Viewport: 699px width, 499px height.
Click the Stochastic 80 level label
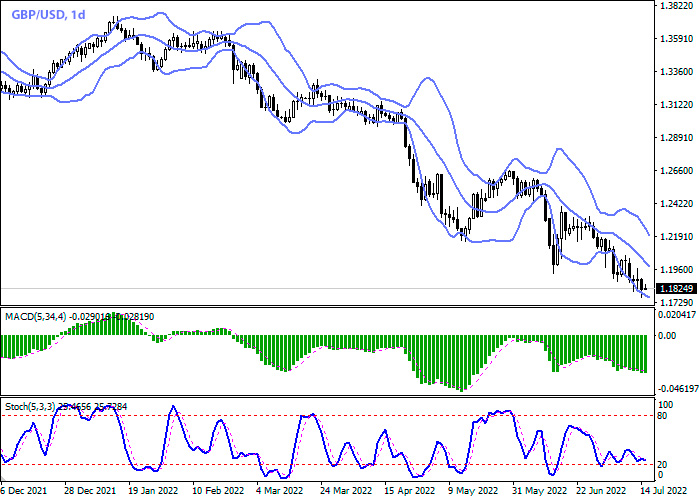point(663,416)
